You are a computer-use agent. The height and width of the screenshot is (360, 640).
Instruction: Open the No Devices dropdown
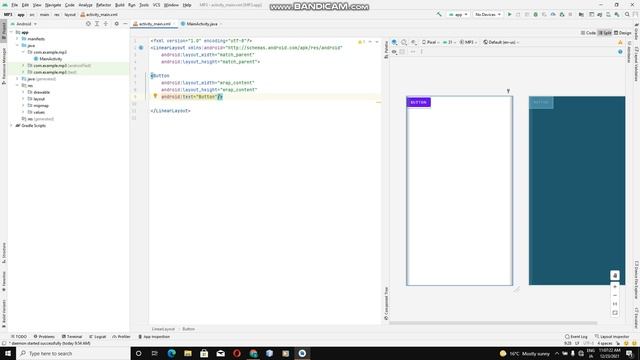pyautogui.click(x=487, y=14)
